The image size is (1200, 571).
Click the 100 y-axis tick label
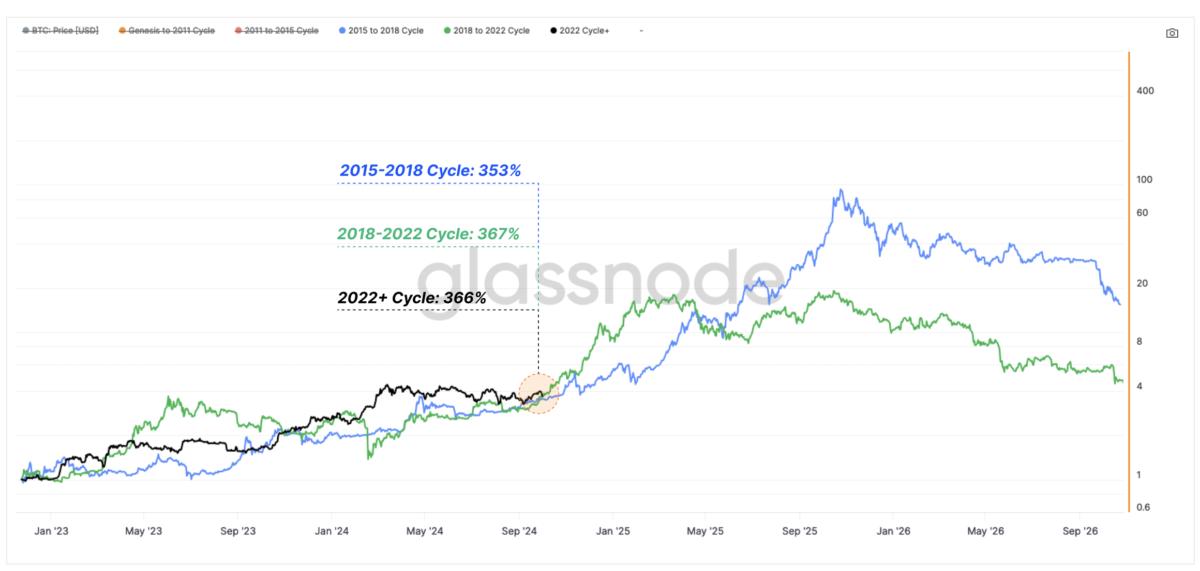(1146, 180)
